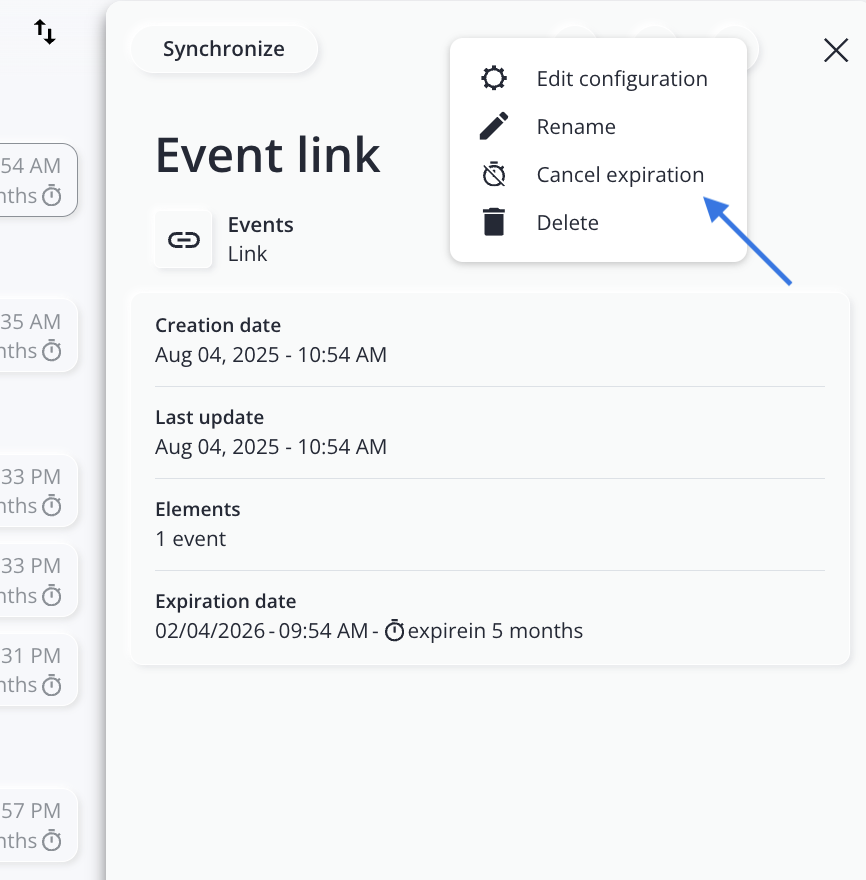The height and width of the screenshot is (880, 866).
Task: Choose Edit configuration from the menu
Action: [621, 79]
